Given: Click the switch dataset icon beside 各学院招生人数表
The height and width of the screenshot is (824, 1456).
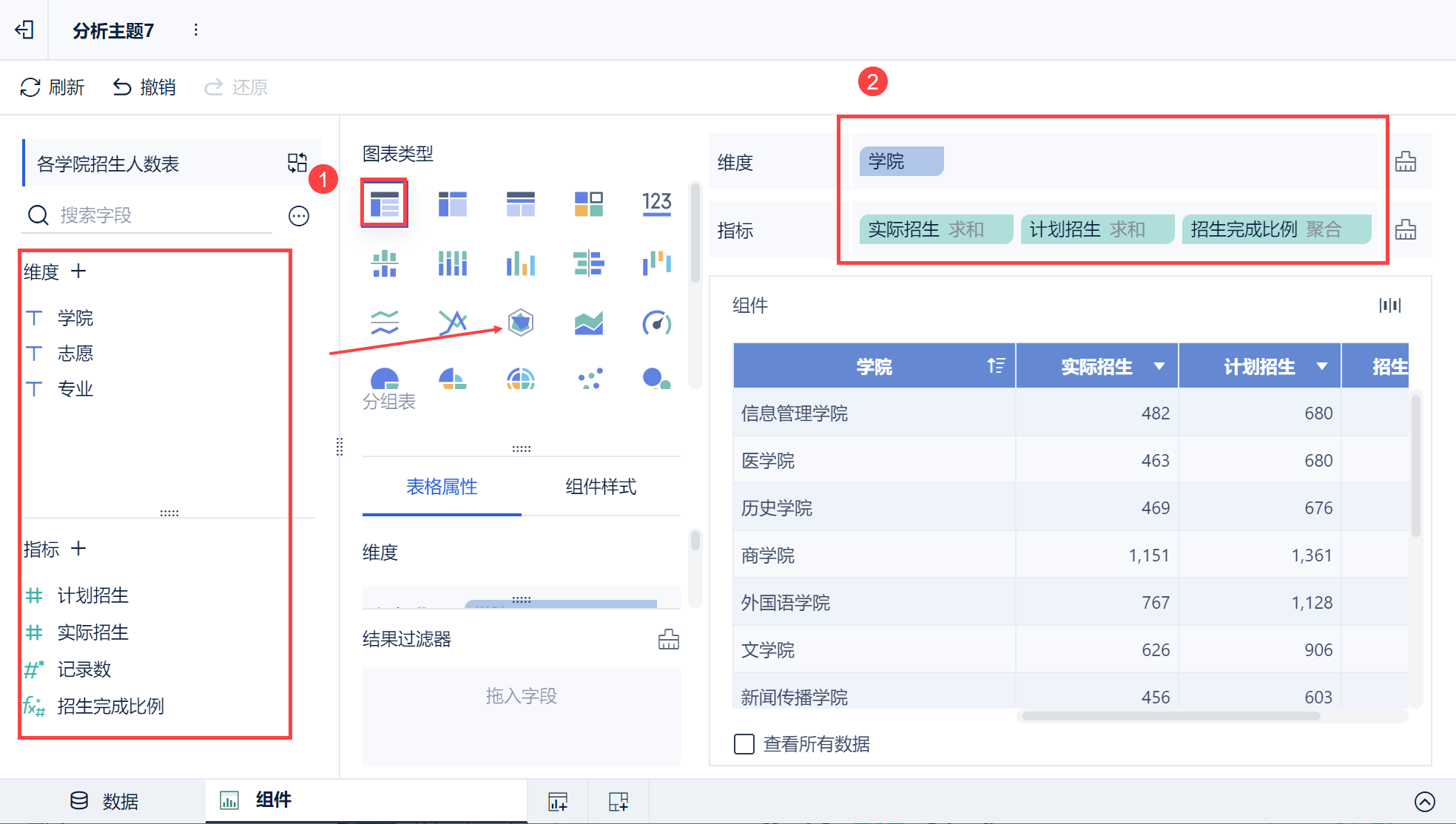Looking at the screenshot, I should 297,163.
